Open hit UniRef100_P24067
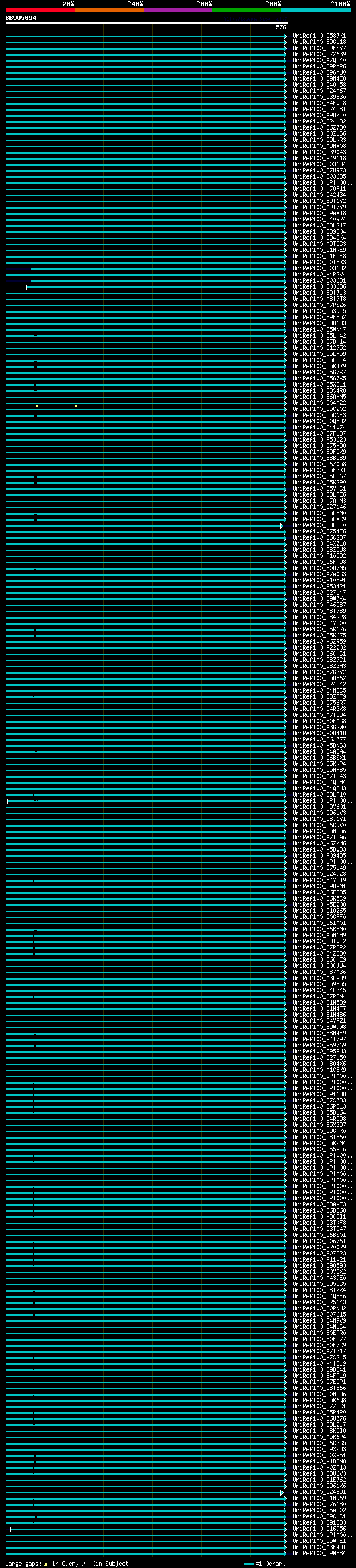Screen dimensions: 356x1568 click(x=319, y=91)
